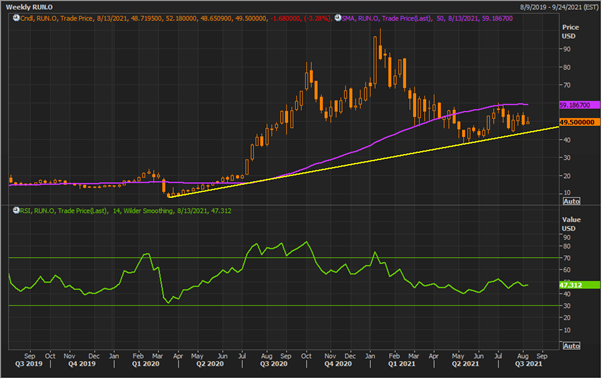
Task: Click the Q1 2021 quarter label
Action: 401,364
